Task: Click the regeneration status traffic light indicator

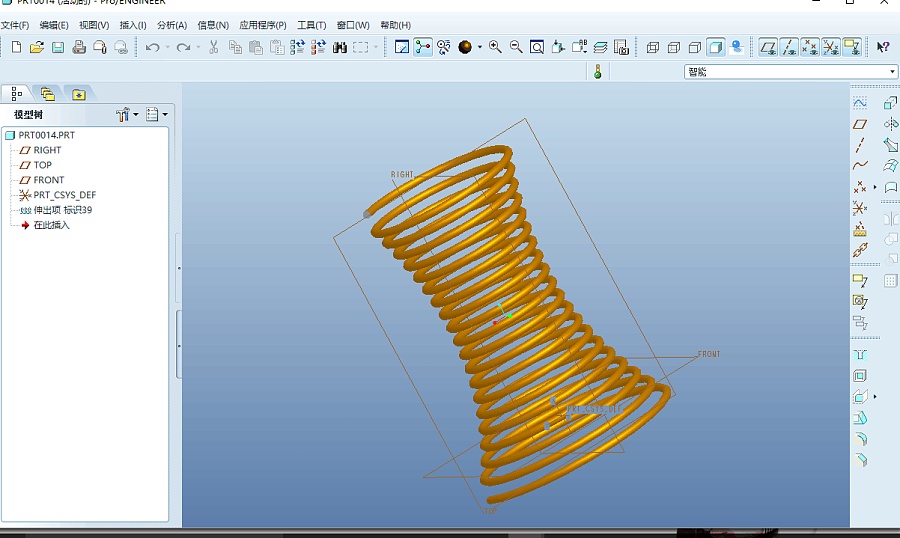Action: pyautogui.click(x=598, y=72)
